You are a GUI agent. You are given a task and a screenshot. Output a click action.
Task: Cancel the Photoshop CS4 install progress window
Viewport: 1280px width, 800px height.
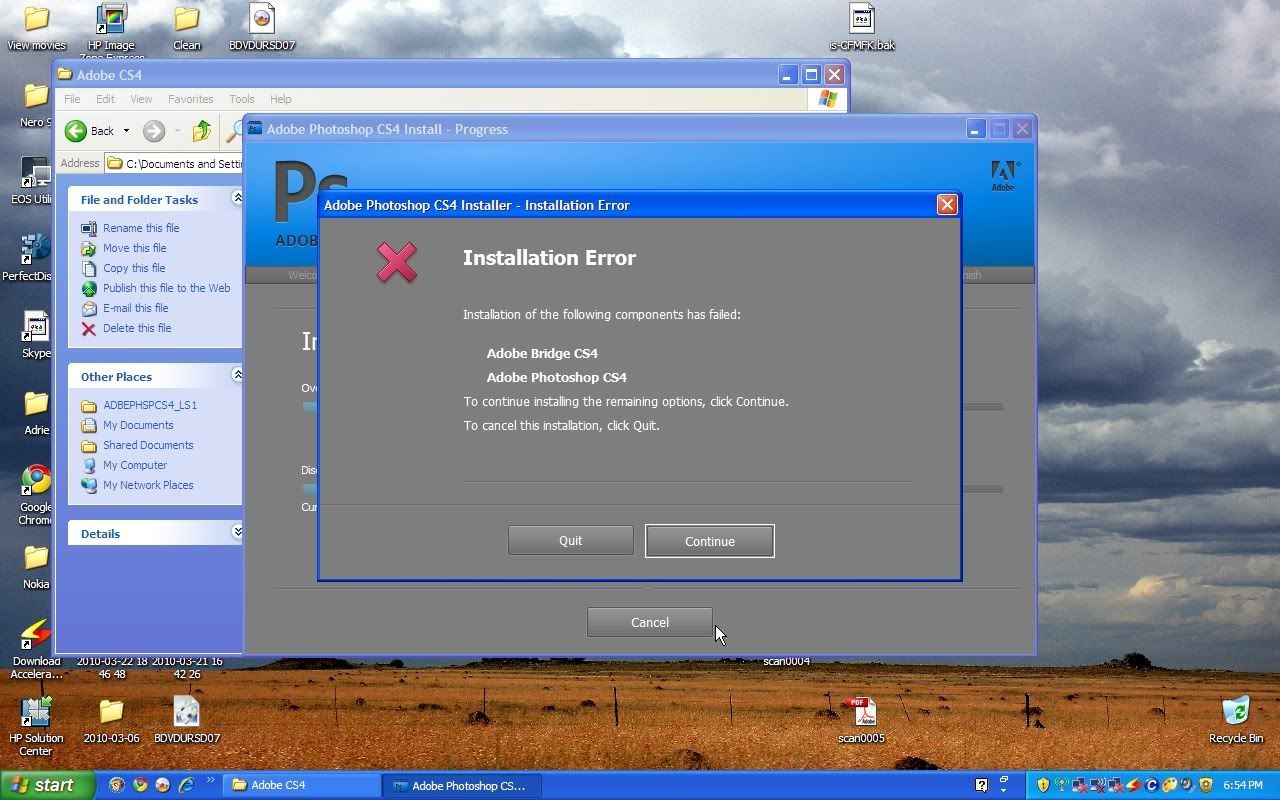(x=649, y=622)
